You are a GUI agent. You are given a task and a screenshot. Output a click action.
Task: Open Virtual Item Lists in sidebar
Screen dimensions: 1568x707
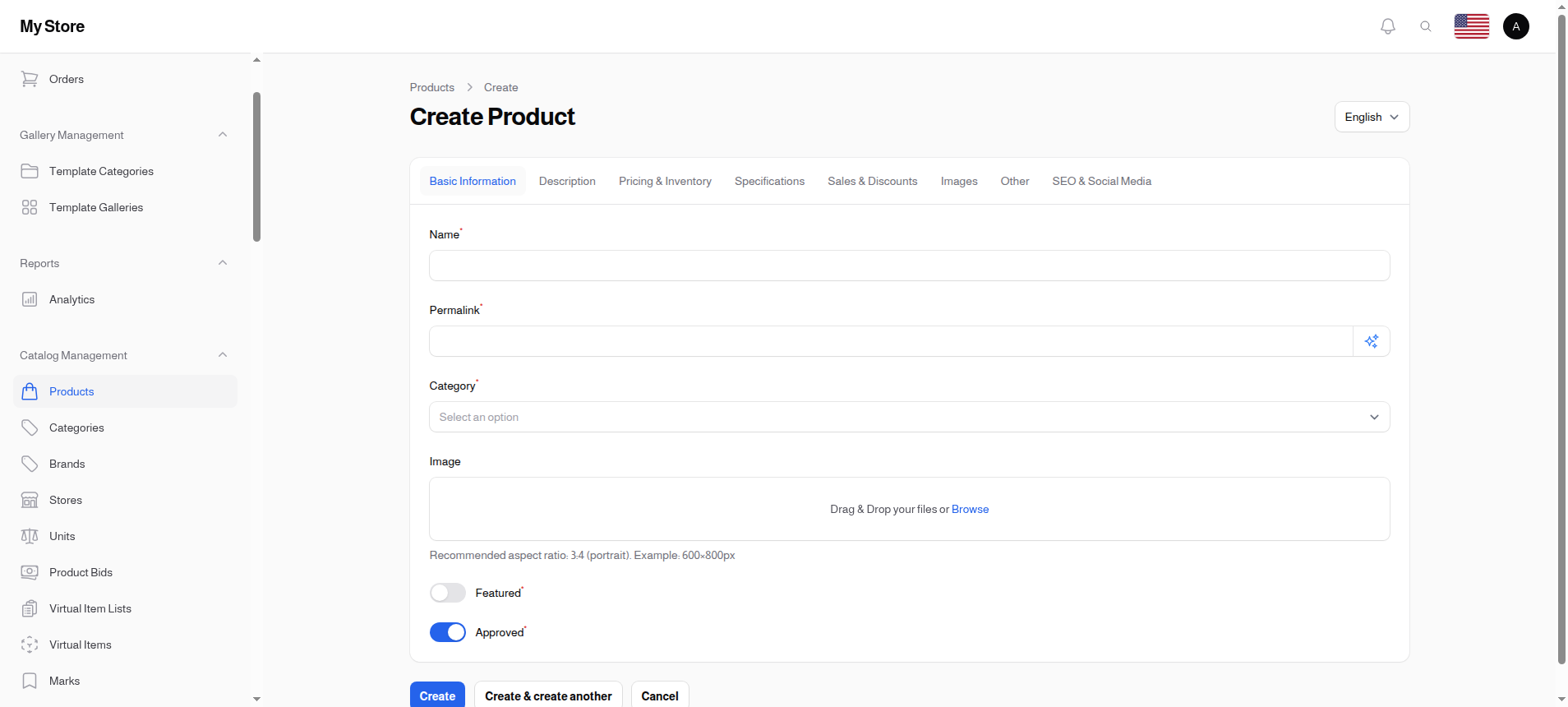coord(125,608)
